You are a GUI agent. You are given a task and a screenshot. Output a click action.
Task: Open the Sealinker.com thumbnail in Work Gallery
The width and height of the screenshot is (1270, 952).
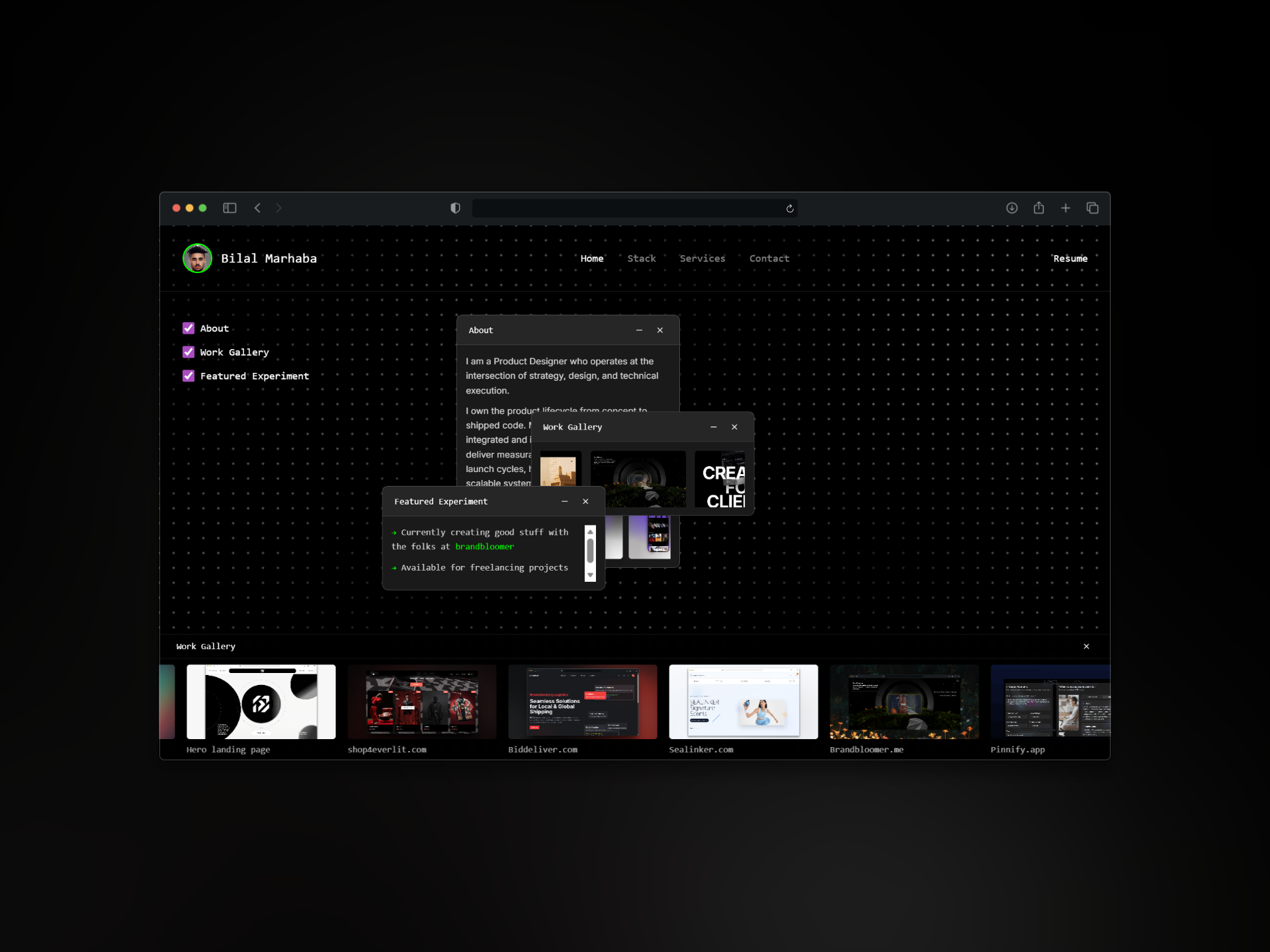tap(743, 701)
